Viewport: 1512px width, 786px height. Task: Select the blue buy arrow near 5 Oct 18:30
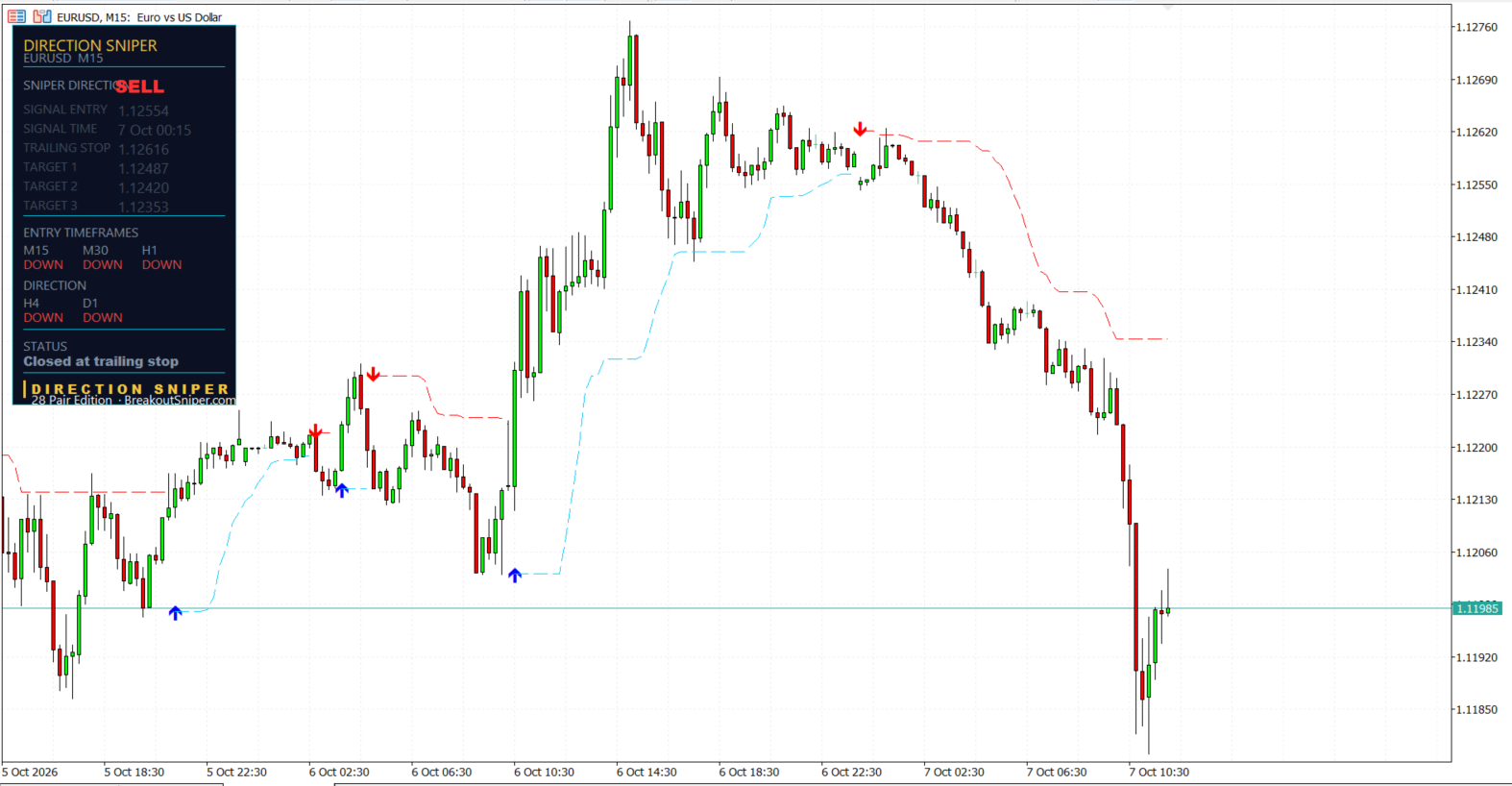[x=175, y=613]
